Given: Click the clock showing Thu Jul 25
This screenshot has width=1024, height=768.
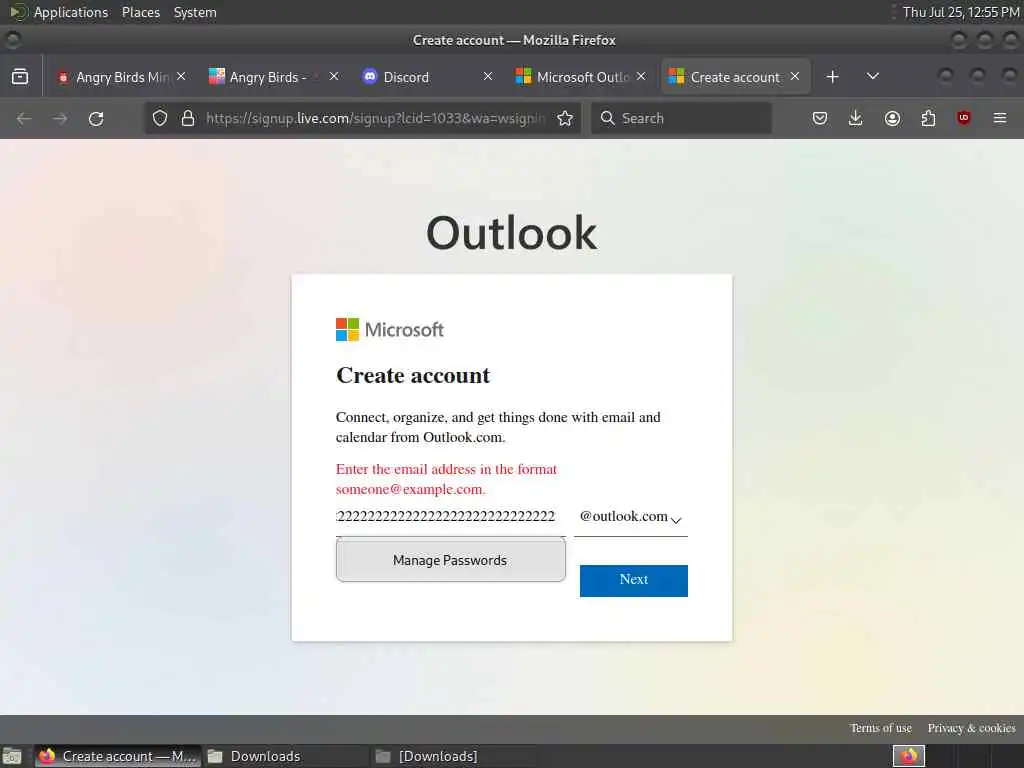Looking at the screenshot, I should (x=961, y=12).
